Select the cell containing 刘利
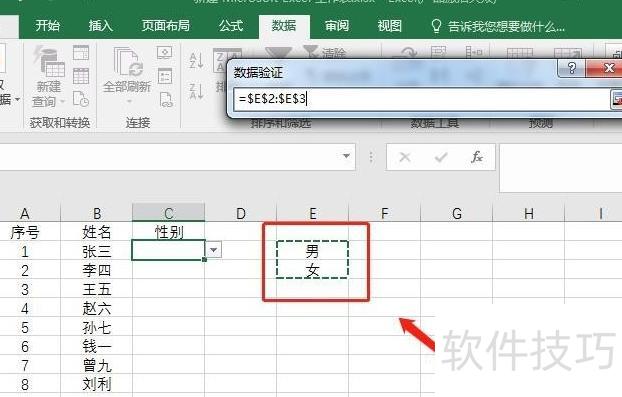Screen dimensions: 622x397 tap(96, 384)
